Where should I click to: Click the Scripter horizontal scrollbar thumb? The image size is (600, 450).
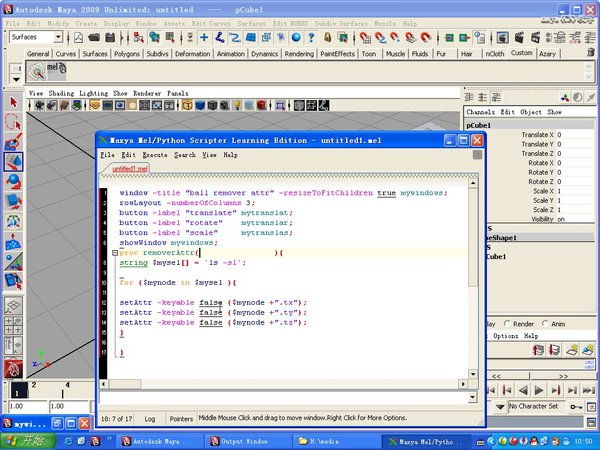click(125, 384)
